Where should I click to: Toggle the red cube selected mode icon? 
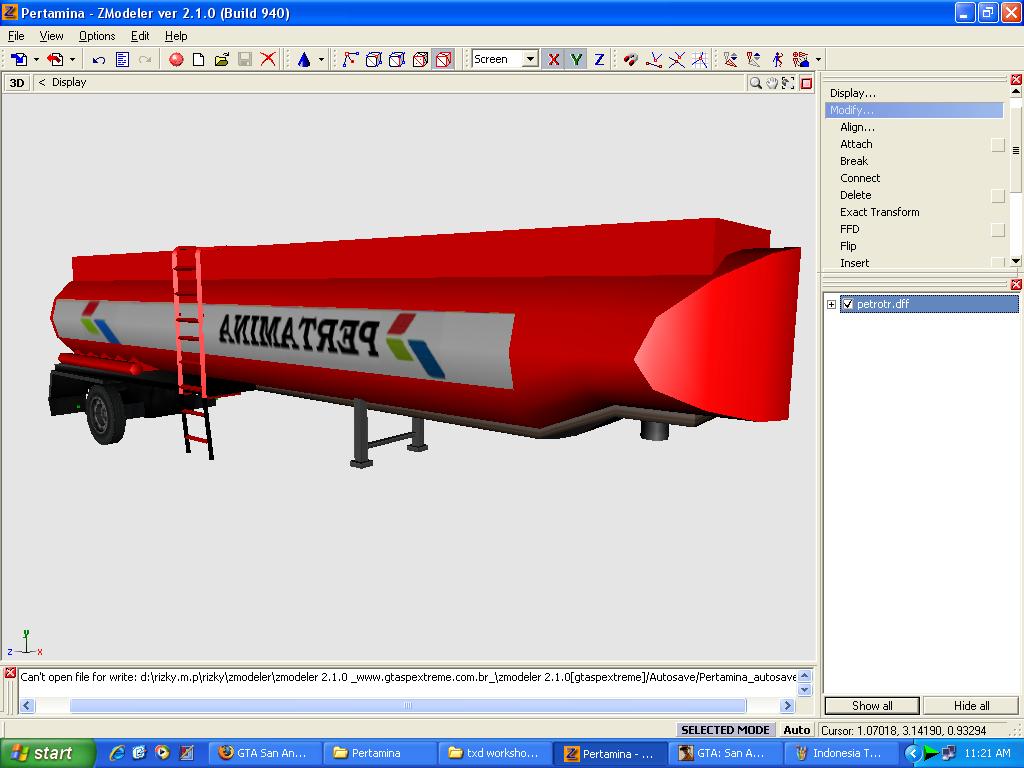pyautogui.click(x=444, y=60)
